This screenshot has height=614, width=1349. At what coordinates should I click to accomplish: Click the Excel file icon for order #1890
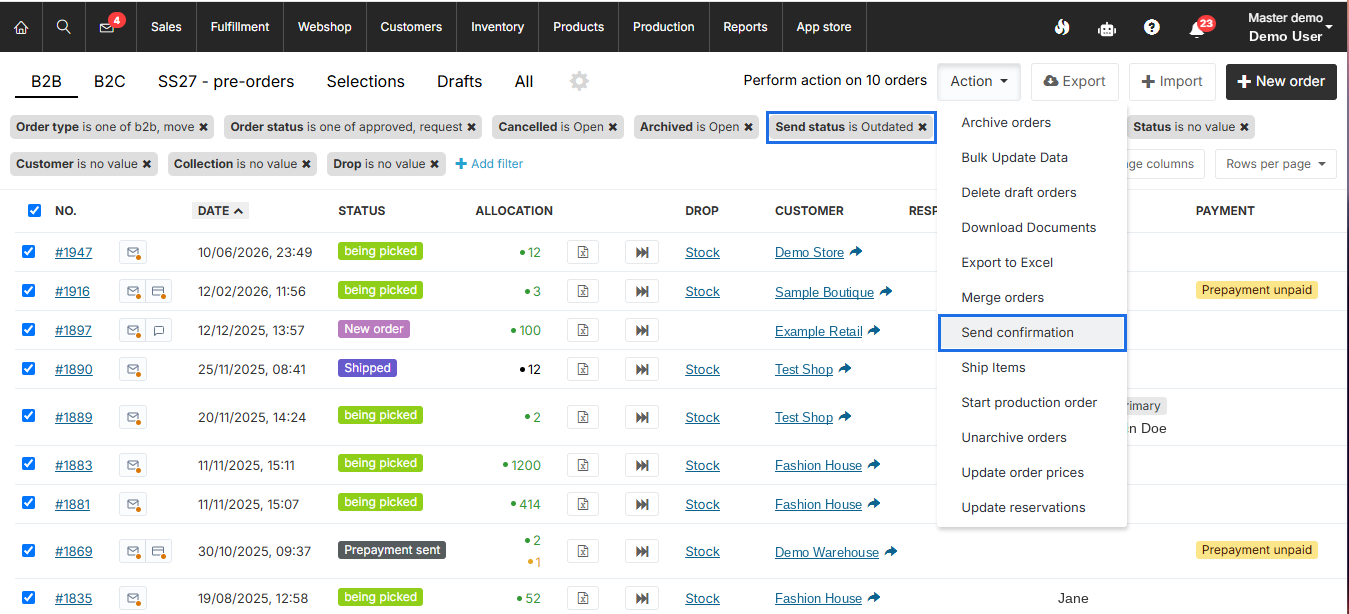(582, 369)
